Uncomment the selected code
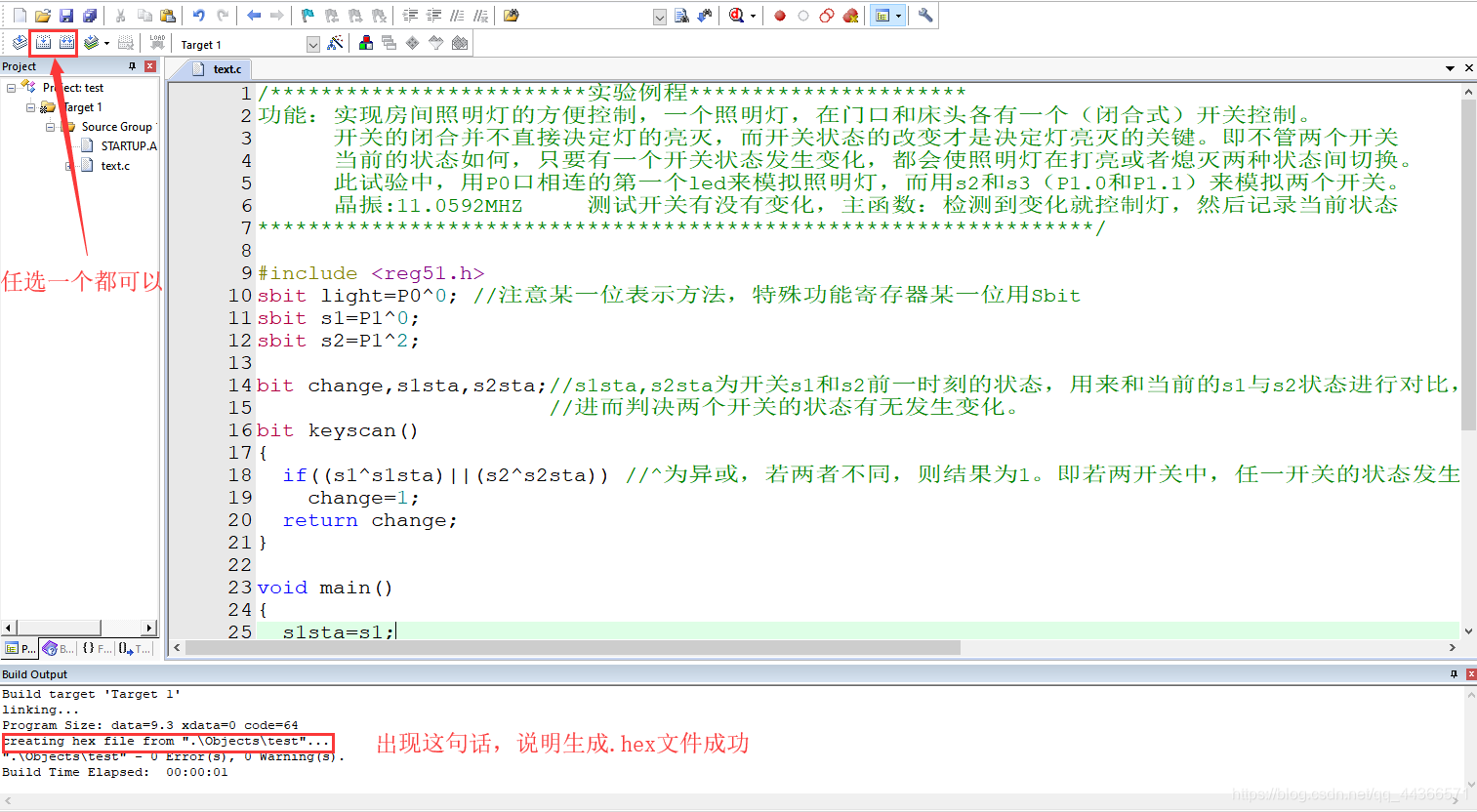Viewport: 1477px width, 812px height. point(480,16)
